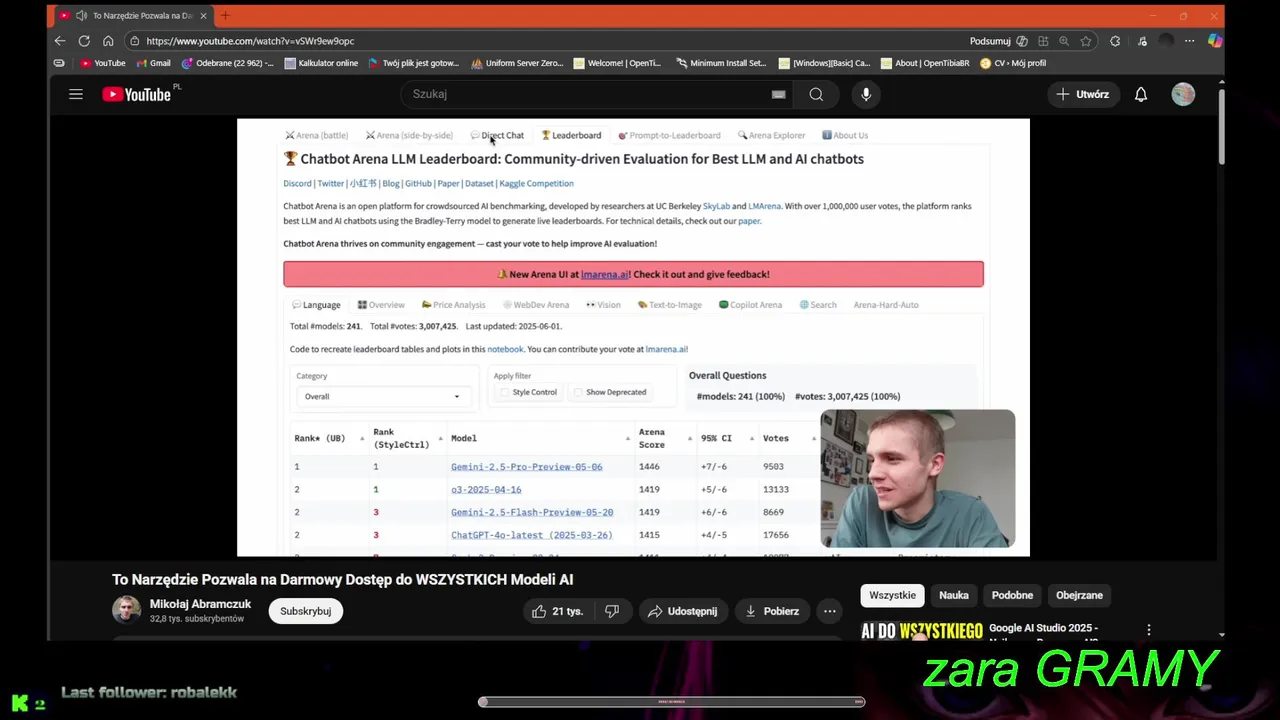Close the YouTube browser tab
This screenshot has height=720, width=1280.
pos(203,16)
